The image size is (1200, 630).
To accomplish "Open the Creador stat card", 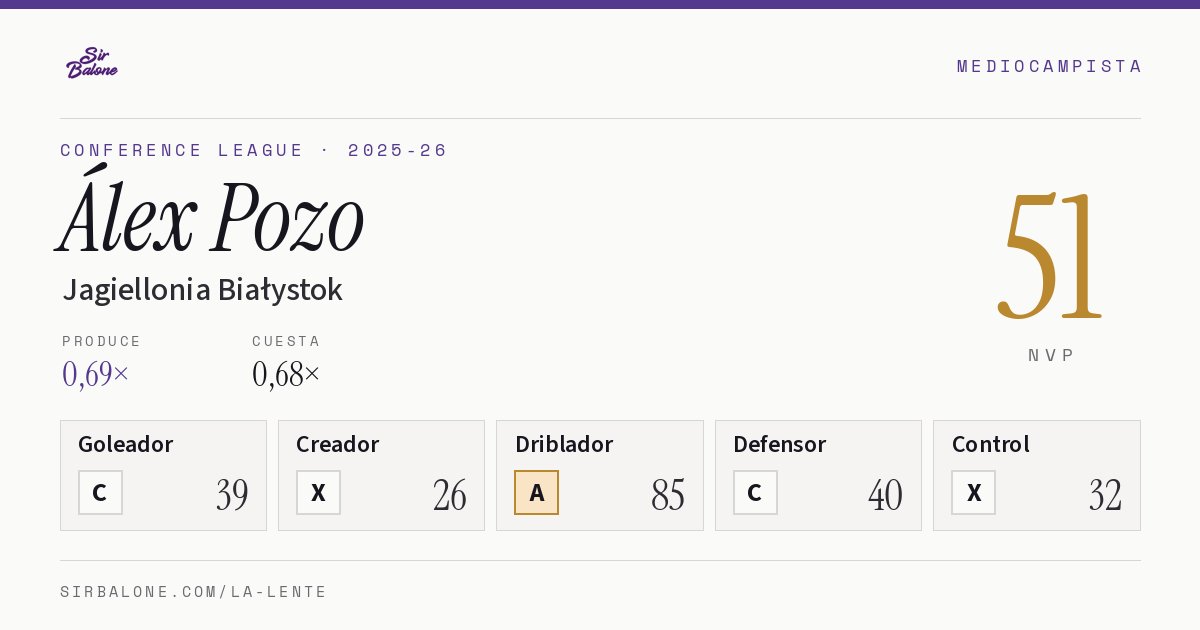I will (381, 475).
